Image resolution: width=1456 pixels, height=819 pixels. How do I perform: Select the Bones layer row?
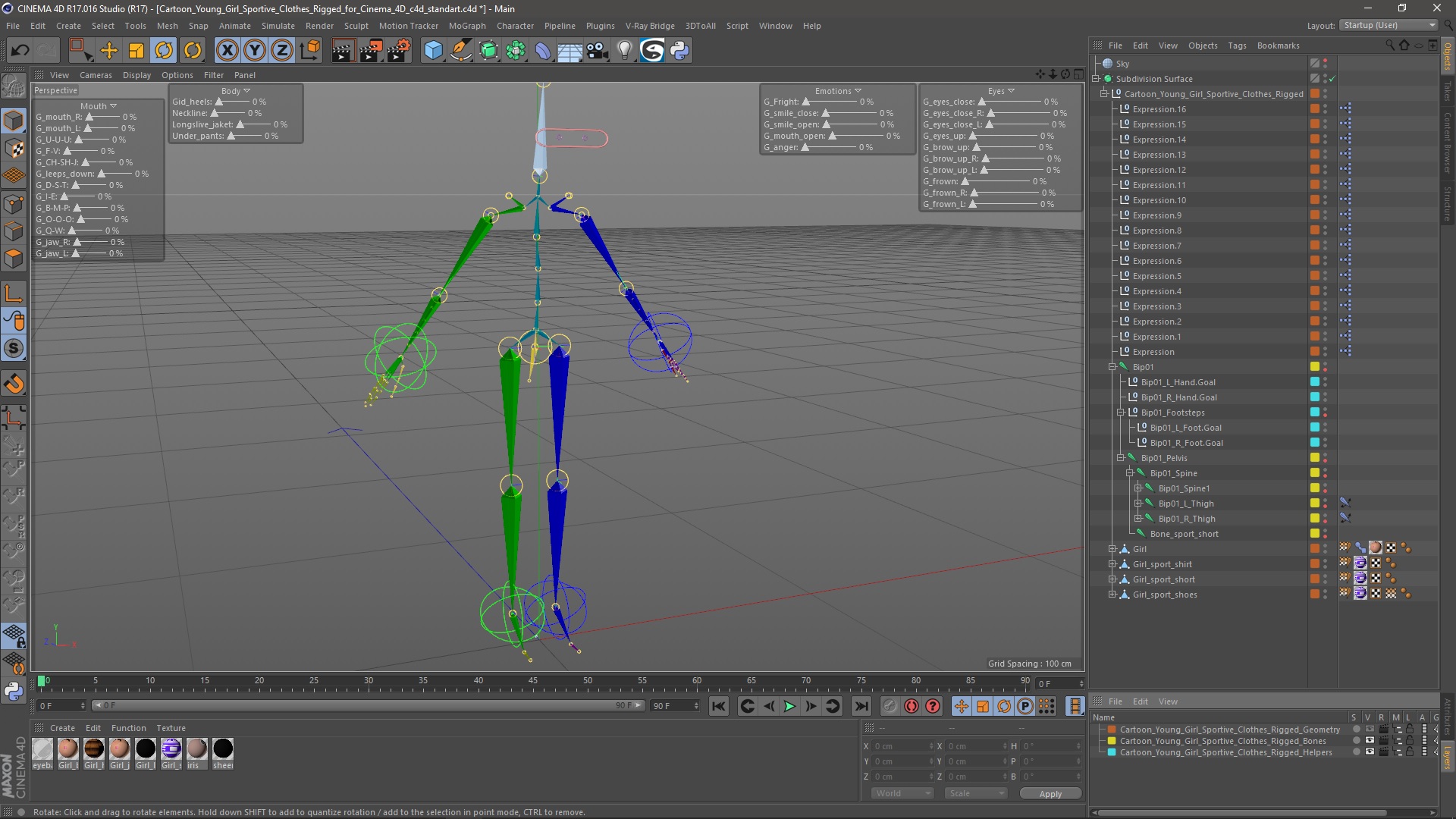coord(1222,741)
